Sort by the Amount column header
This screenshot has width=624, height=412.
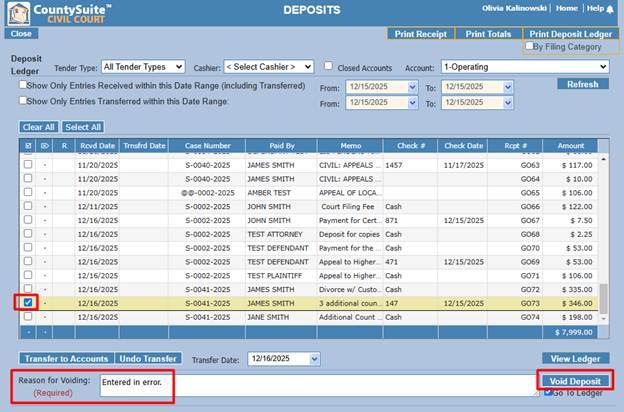(x=570, y=146)
